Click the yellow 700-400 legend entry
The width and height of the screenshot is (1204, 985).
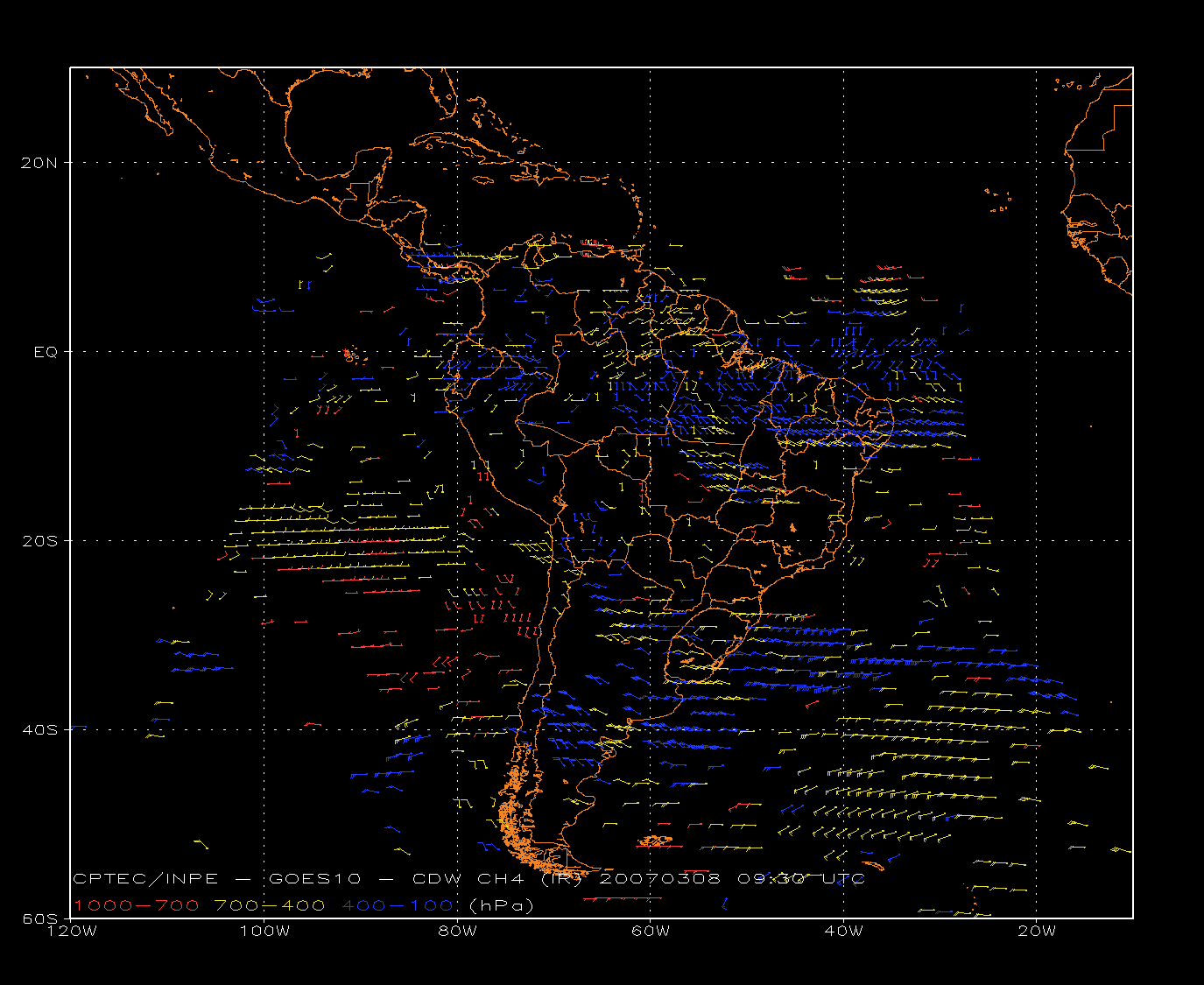click(270, 905)
